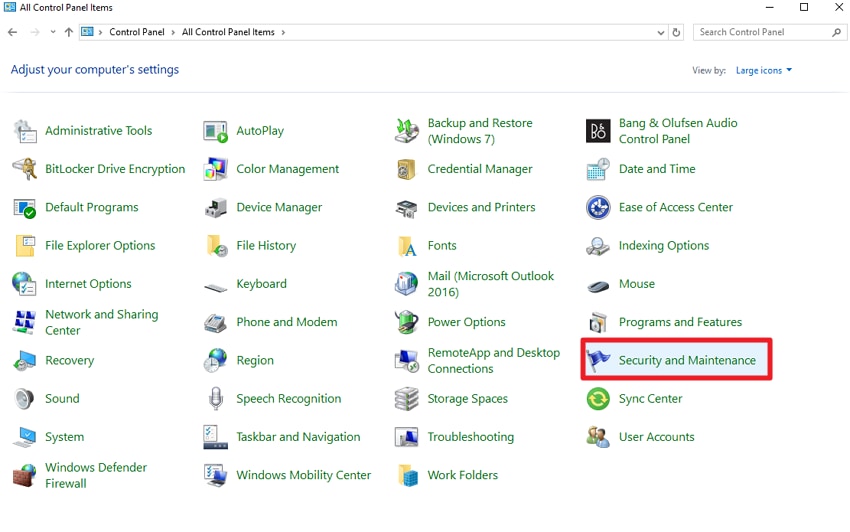The height and width of the screenshot is (532, 850).
Task: Click the Control Panel breadcrumb in address bar
Action: tap(137, 33)
